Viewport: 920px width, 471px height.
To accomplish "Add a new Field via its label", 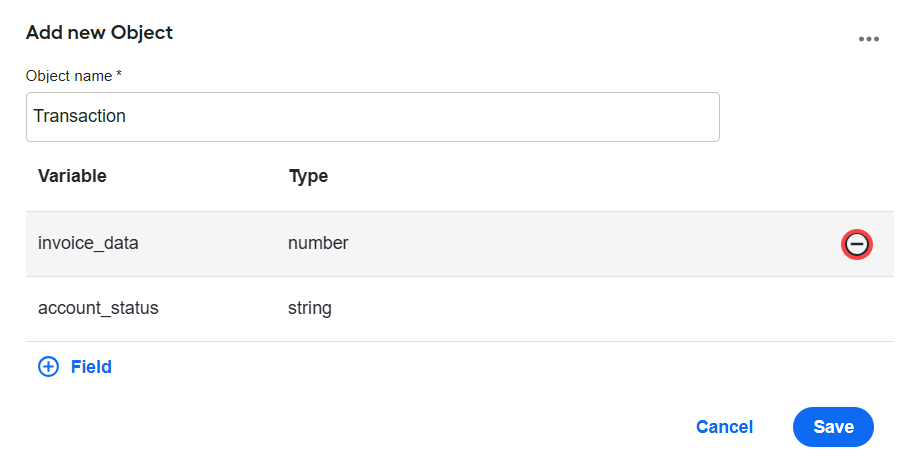I will tap(91, 367).
